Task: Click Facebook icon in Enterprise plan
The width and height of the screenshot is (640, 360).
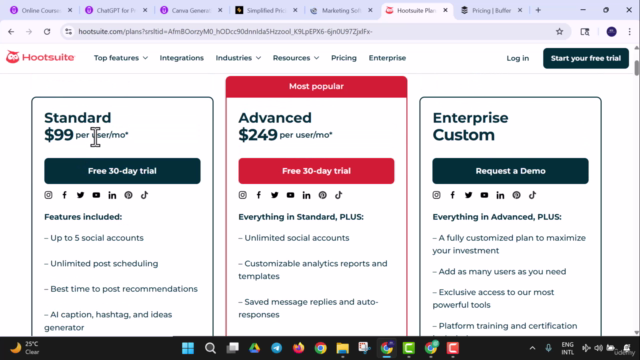Action: (453, 195)
